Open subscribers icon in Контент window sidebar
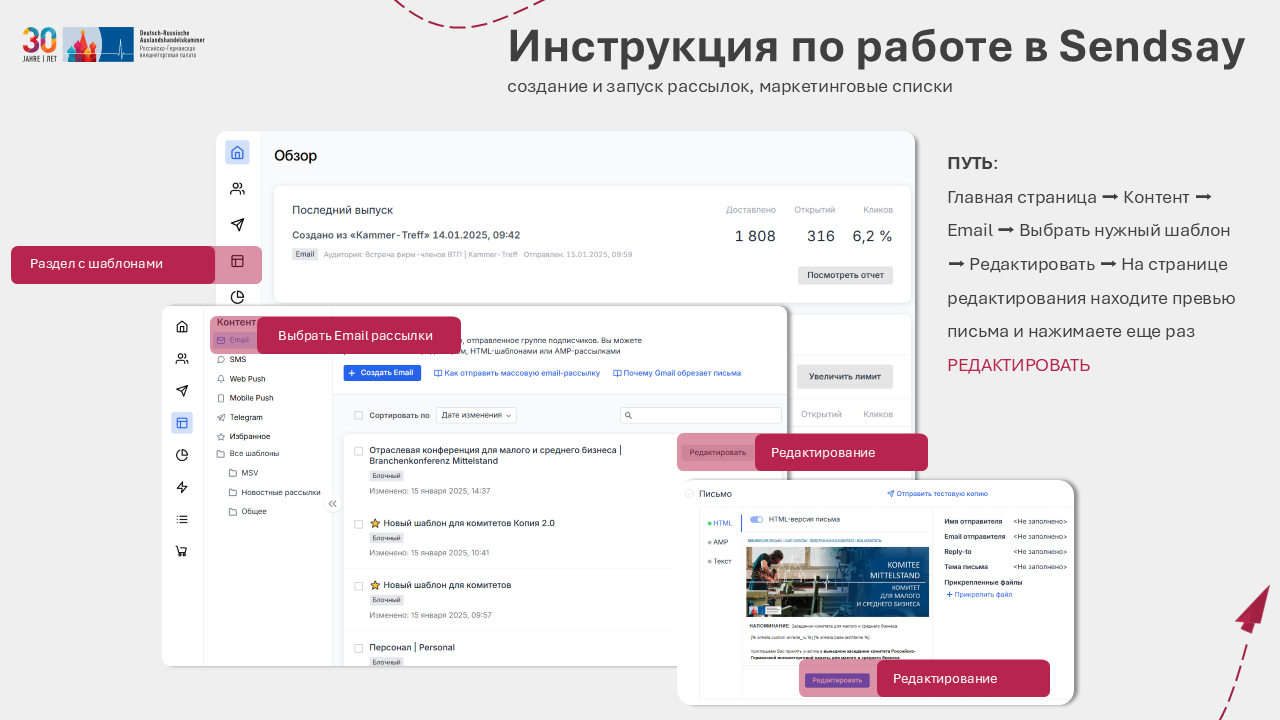 [182, 358]
